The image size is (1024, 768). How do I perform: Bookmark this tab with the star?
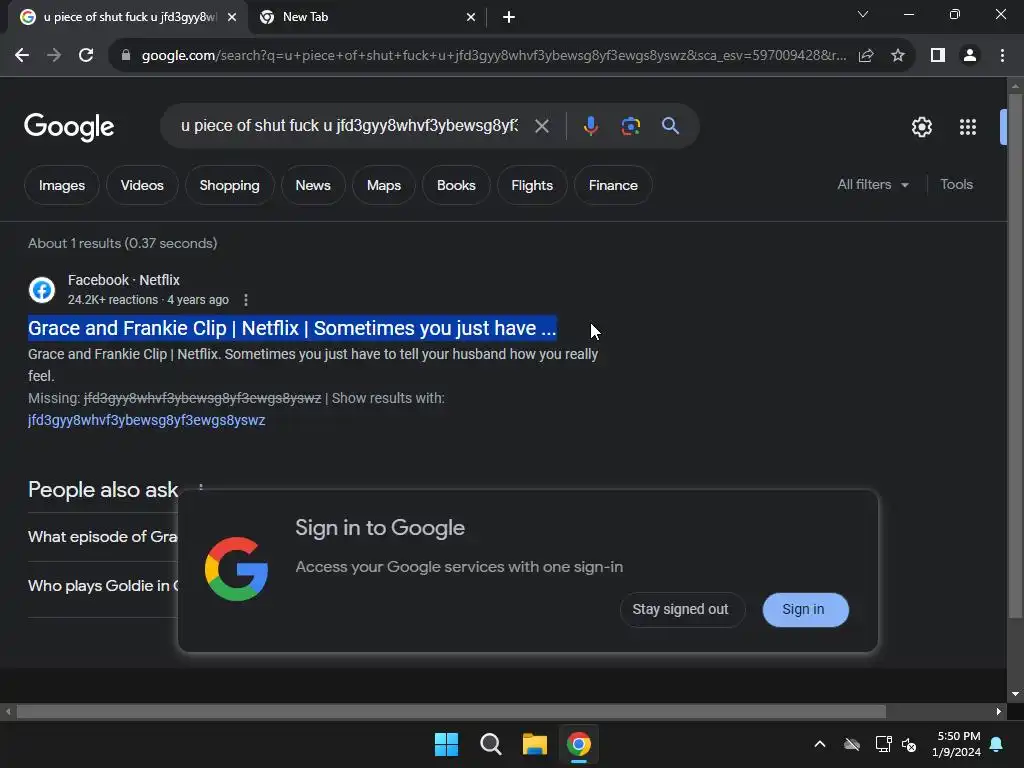pos(898,56)
